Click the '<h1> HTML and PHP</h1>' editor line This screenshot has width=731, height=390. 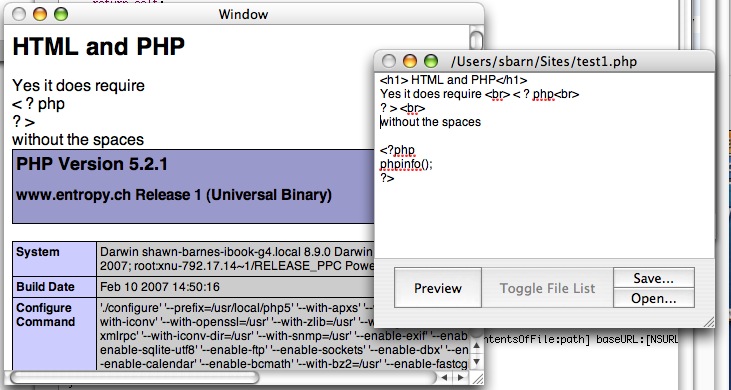pos(453,80)
